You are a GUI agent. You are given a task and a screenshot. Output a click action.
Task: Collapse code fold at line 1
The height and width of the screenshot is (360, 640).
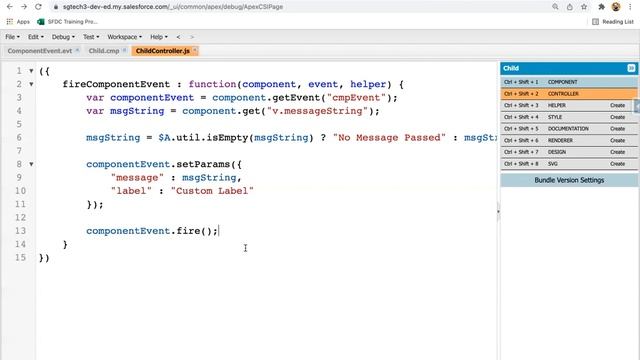pyautogui.click(x=31, y=71)
